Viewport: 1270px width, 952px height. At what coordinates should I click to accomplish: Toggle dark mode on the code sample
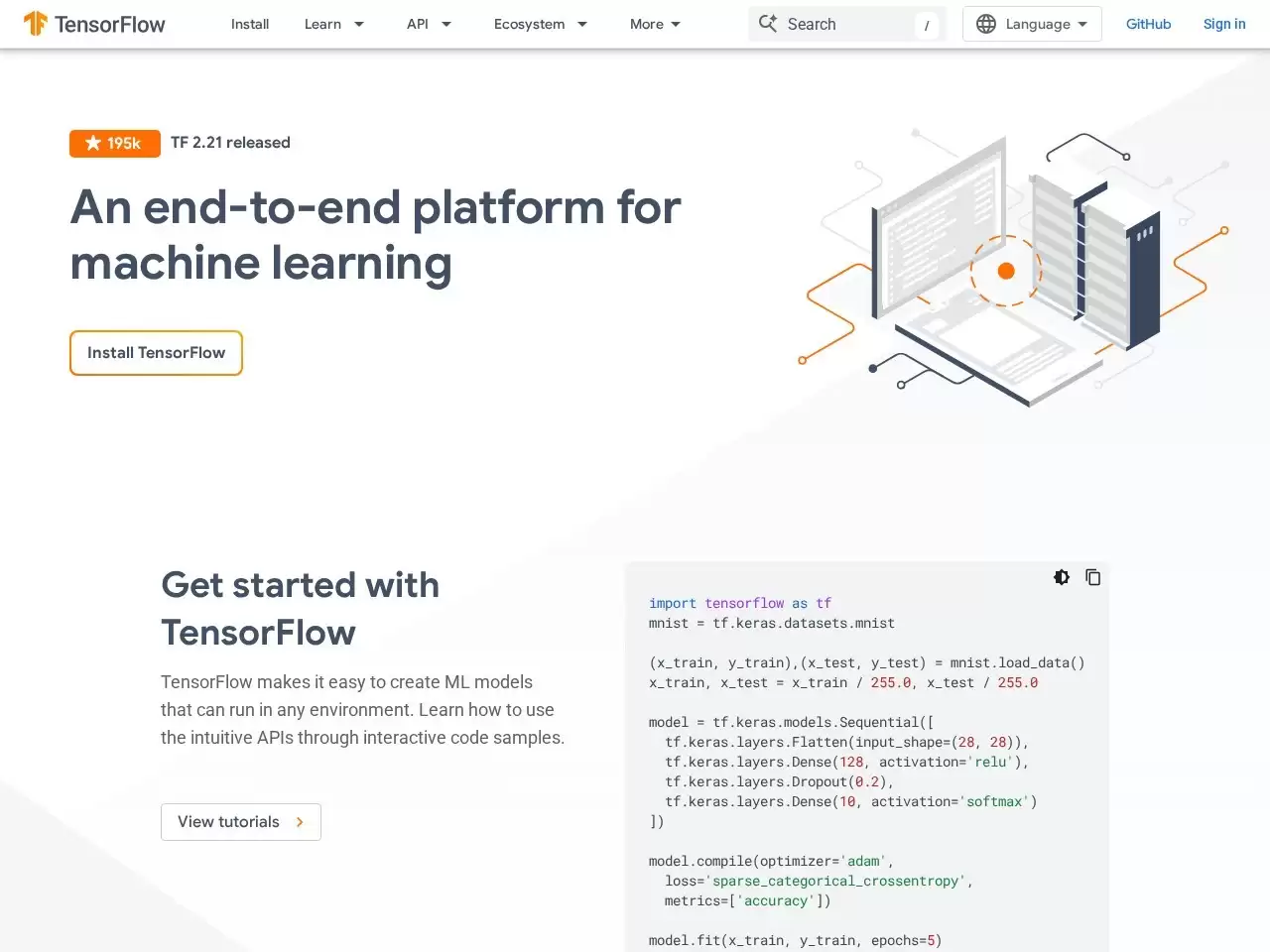1062,577
